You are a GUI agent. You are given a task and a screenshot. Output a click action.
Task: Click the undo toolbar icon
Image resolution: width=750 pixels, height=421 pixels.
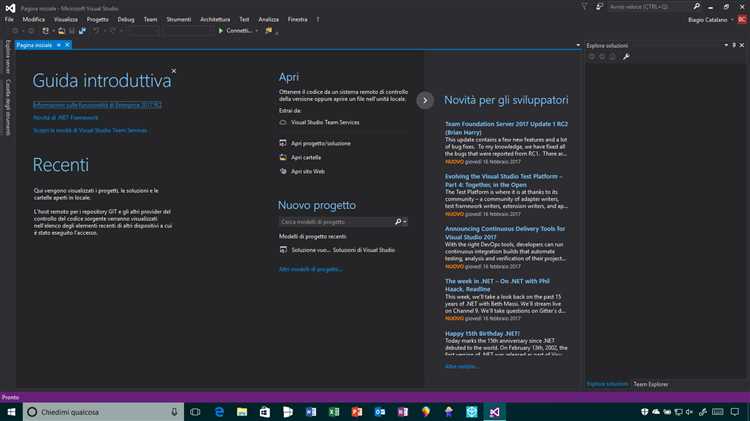(96, 31)
